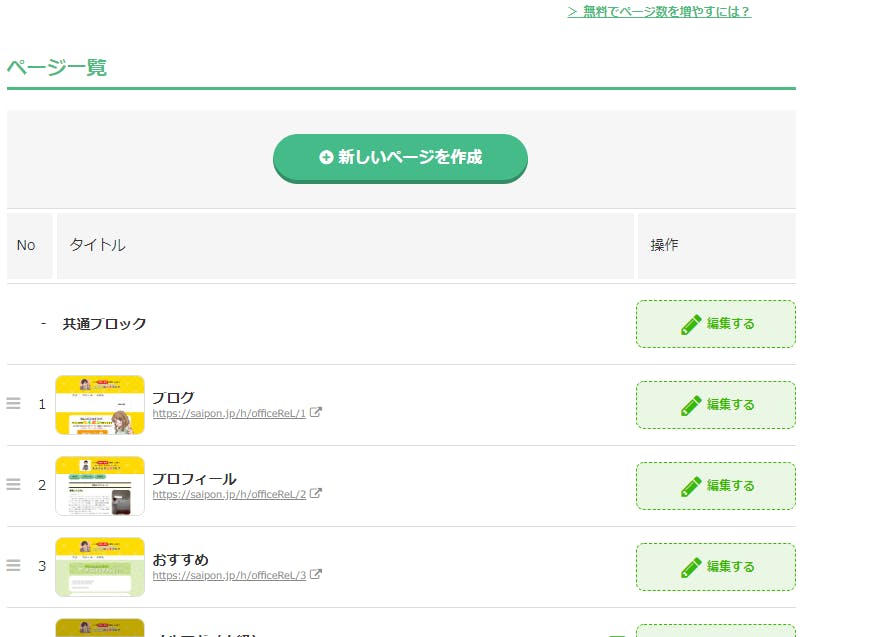Open the external link icon beside officeReL/3
This screenshot has height=637, width=895.
pyautogui.click(x=316, y=574)
